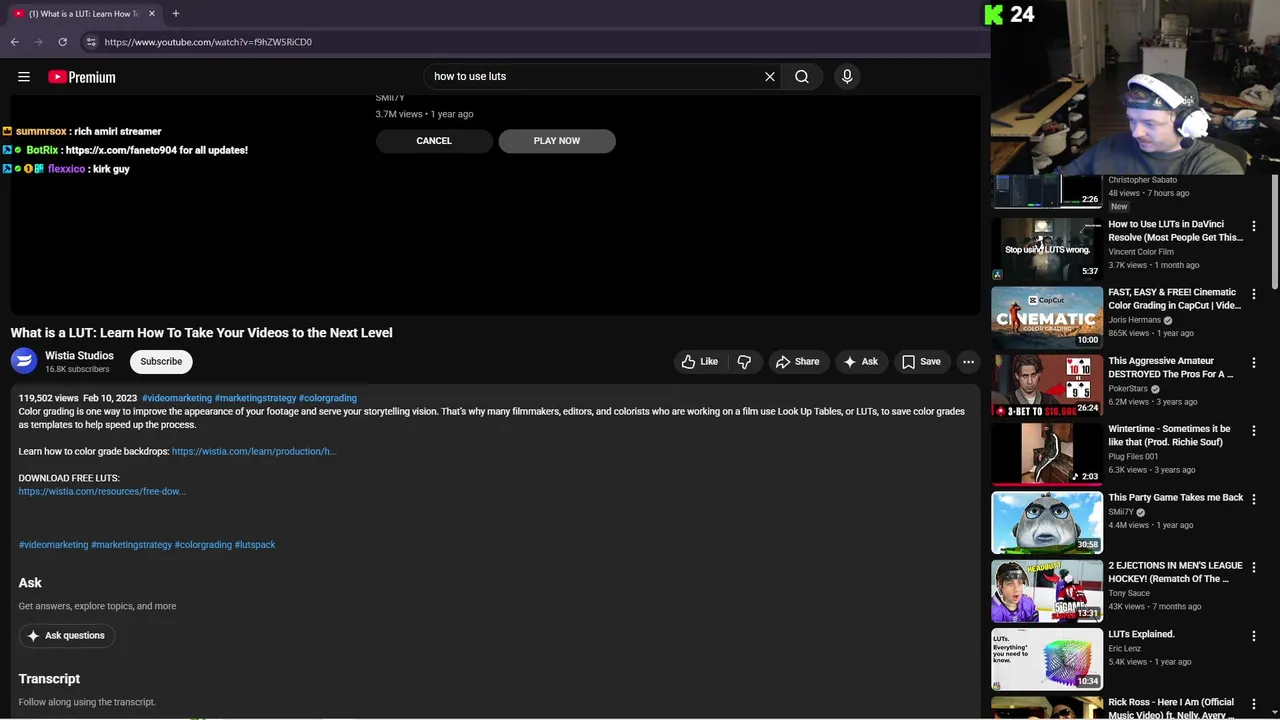Open 'This Party Game Takes me Back' title
Image resolution: width=1280 pixels, height=720 pixels.
click(1175, 497)
